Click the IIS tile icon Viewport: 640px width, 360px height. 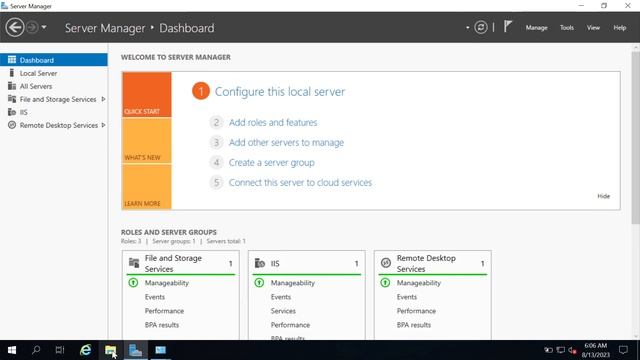tap(260, 263)
